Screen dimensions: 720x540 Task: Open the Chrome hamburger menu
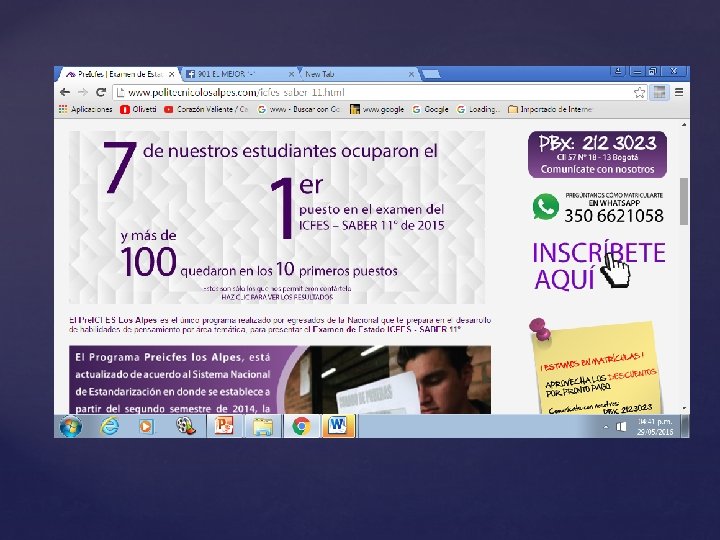679,92
